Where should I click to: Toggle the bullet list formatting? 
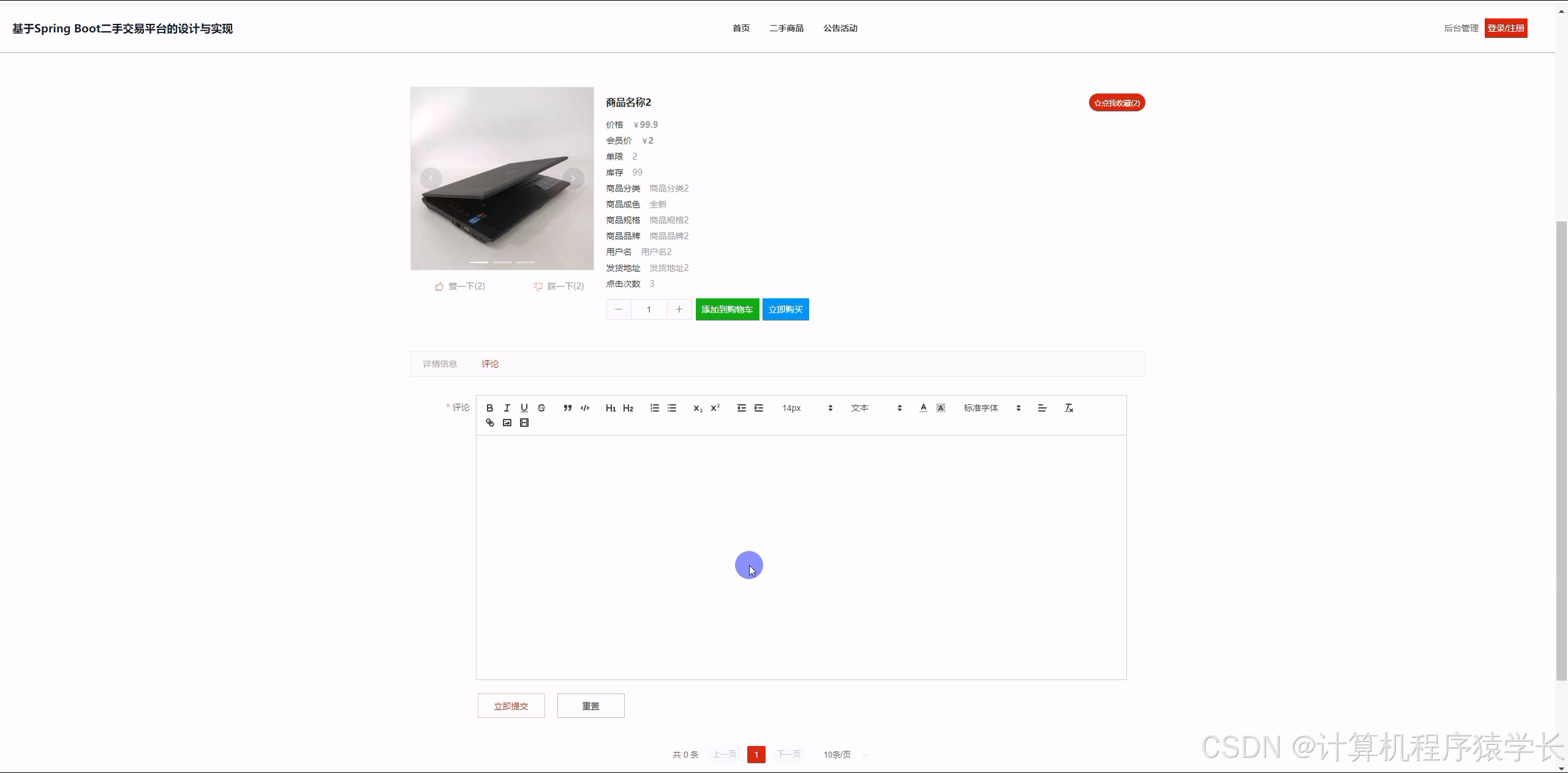[671, 407]
